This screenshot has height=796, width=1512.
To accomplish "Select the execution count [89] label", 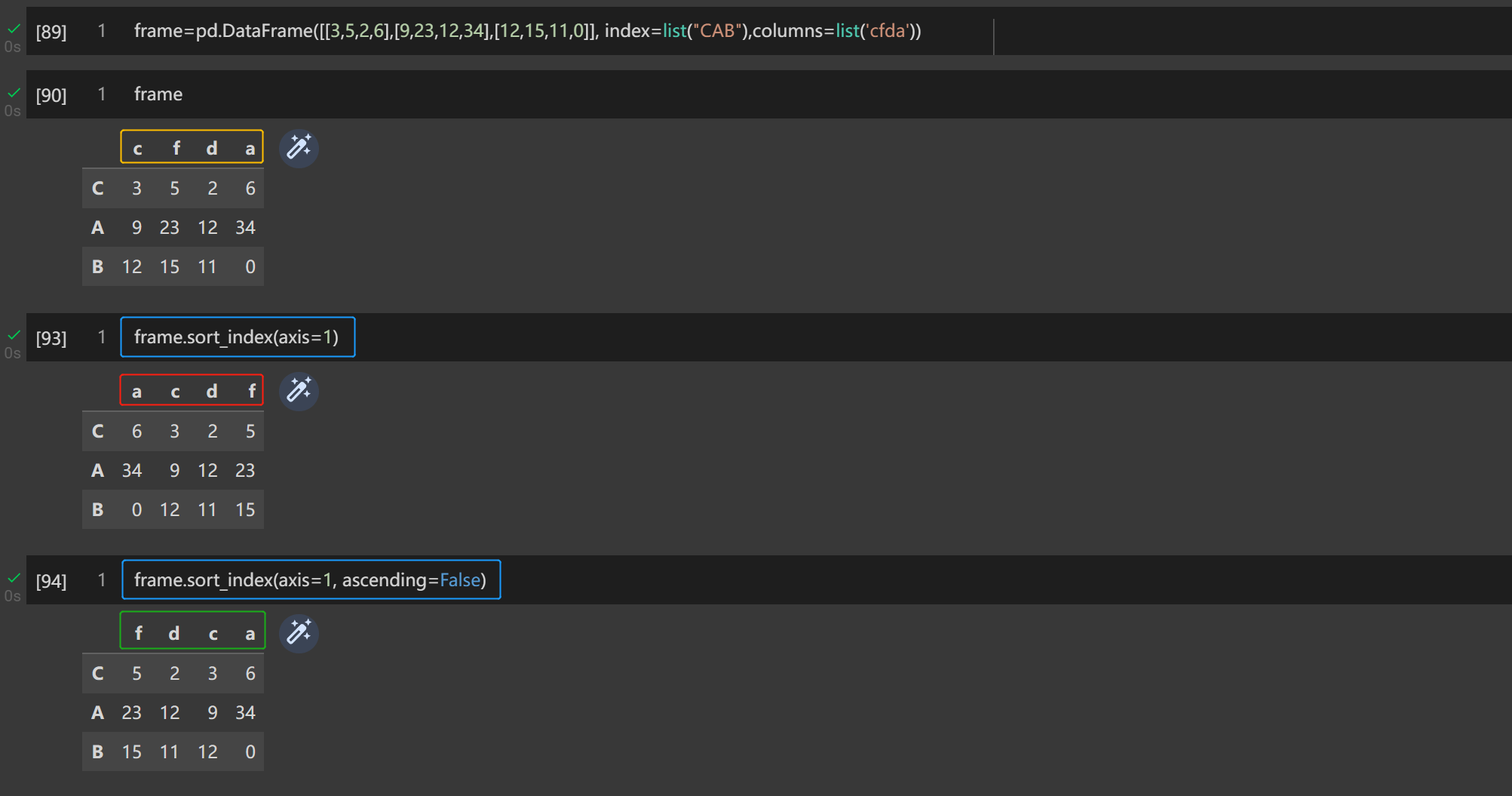I will (x=51, y=32).
